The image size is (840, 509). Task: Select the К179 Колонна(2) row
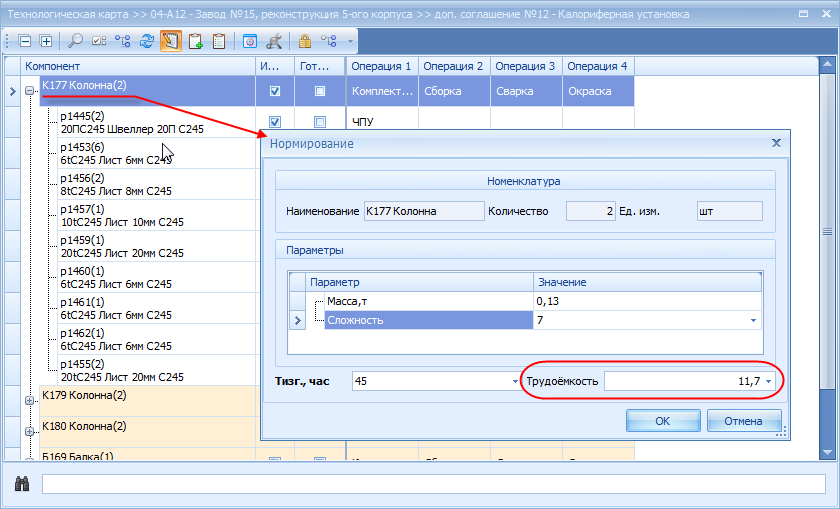point(147,401)
